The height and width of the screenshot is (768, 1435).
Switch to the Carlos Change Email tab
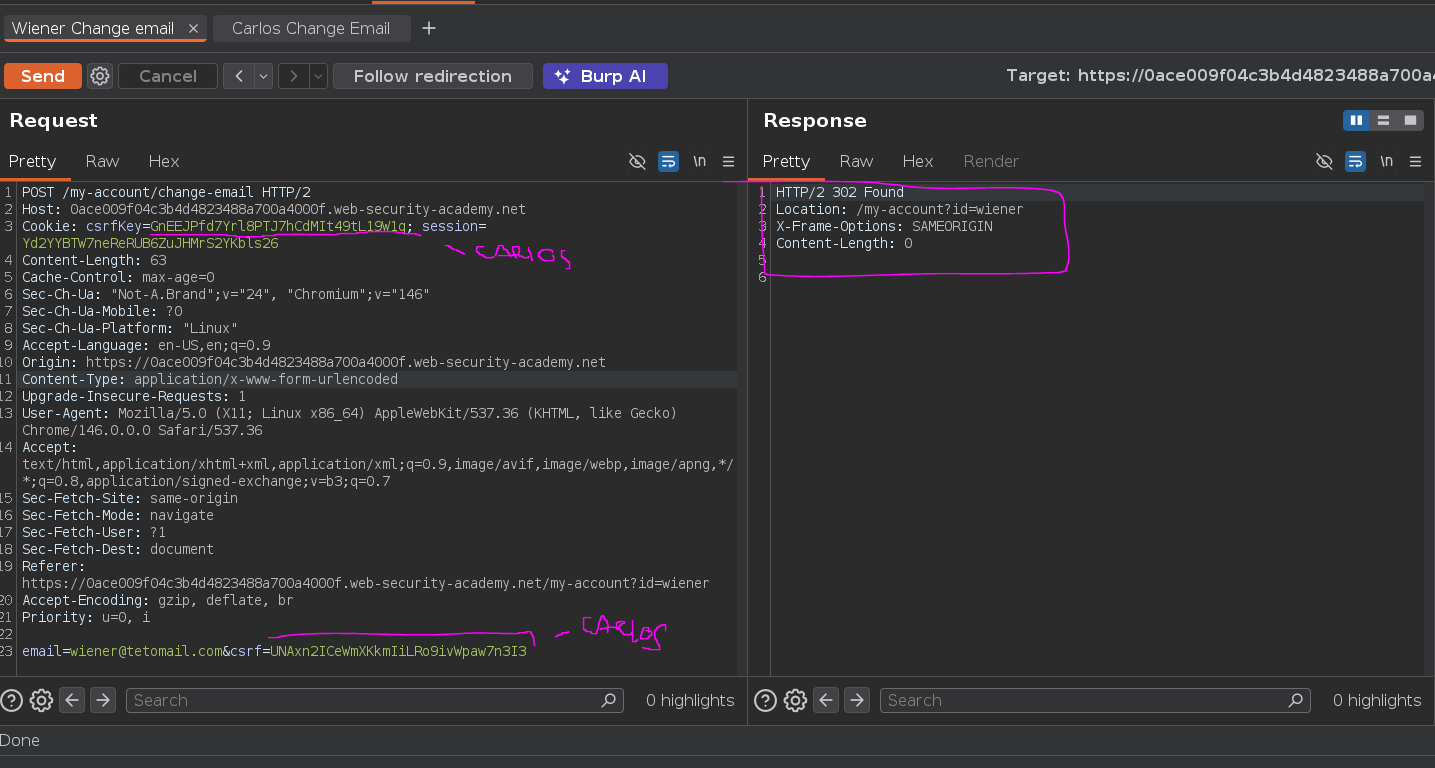click(311, 28)
